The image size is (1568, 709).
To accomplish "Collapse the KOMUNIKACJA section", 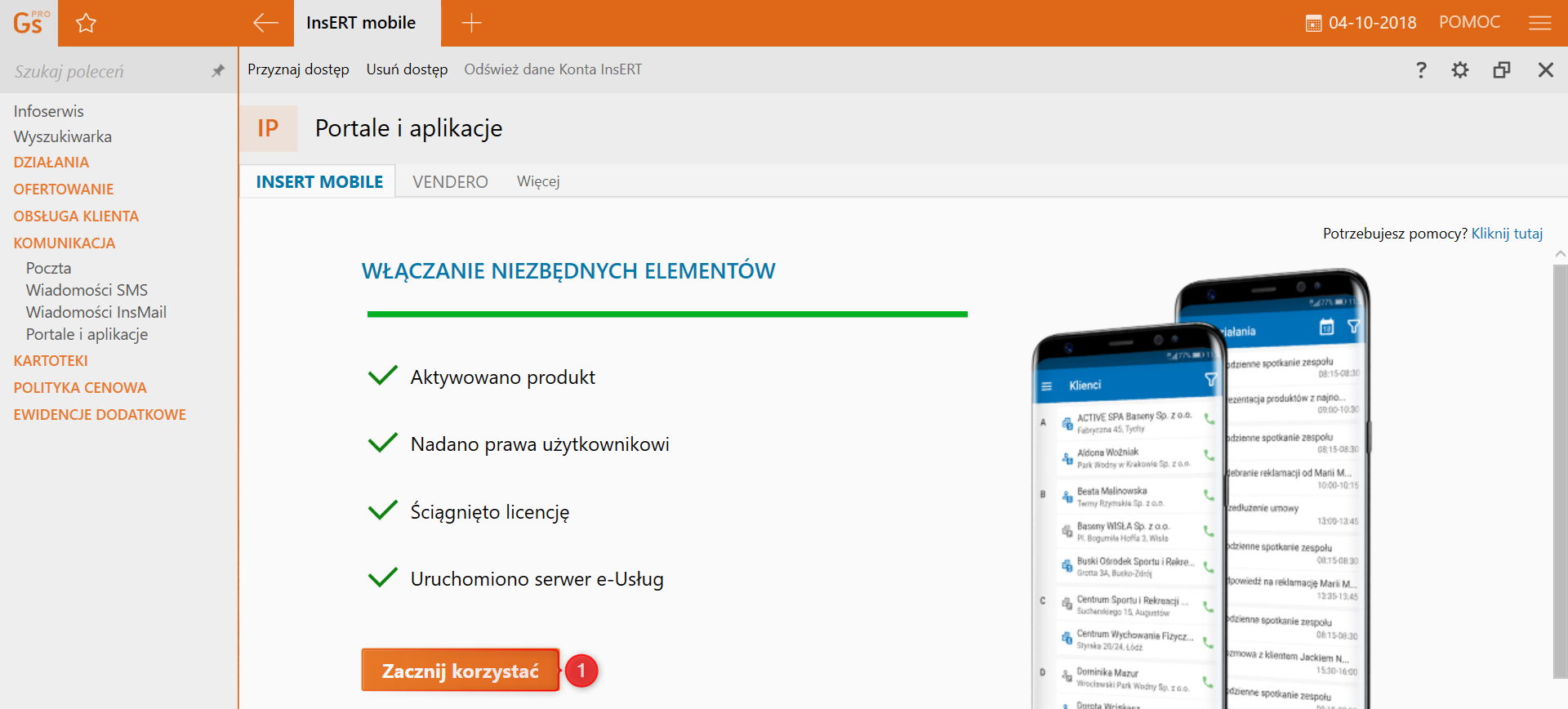I will click(64, 243).
